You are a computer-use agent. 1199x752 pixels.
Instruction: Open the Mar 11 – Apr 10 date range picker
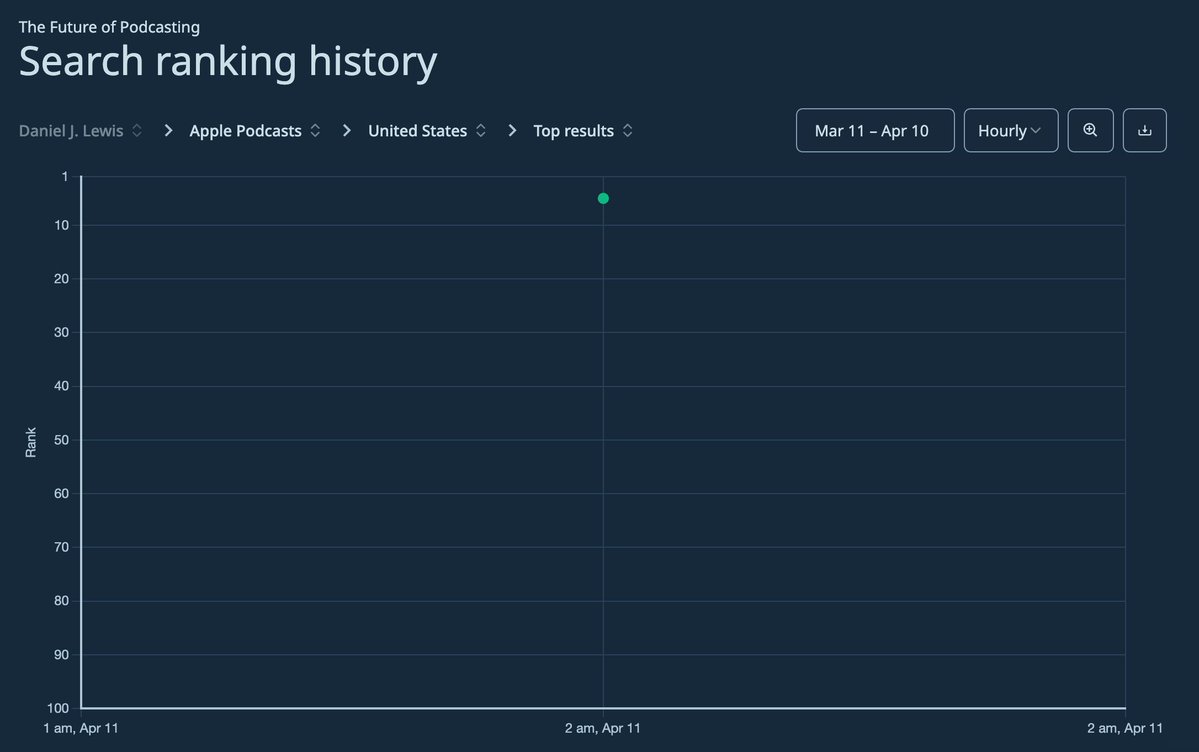[x=875, y=130]
